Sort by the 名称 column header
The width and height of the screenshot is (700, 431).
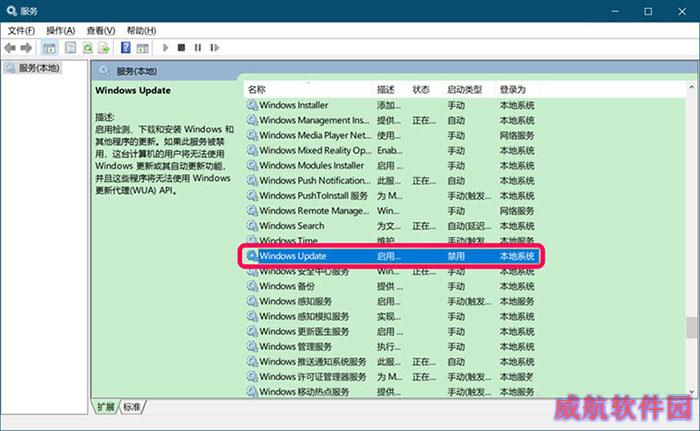click(x=309, y=89)
